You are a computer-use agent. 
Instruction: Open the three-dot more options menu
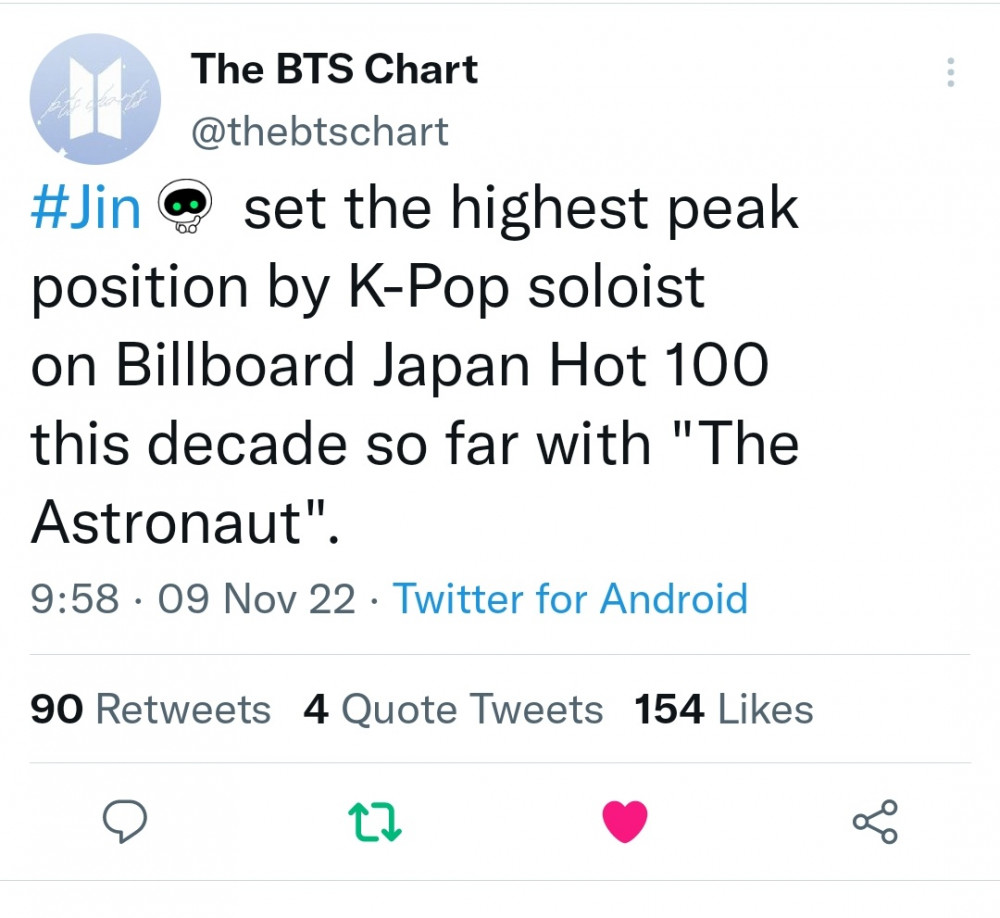(x=950, y=72)
